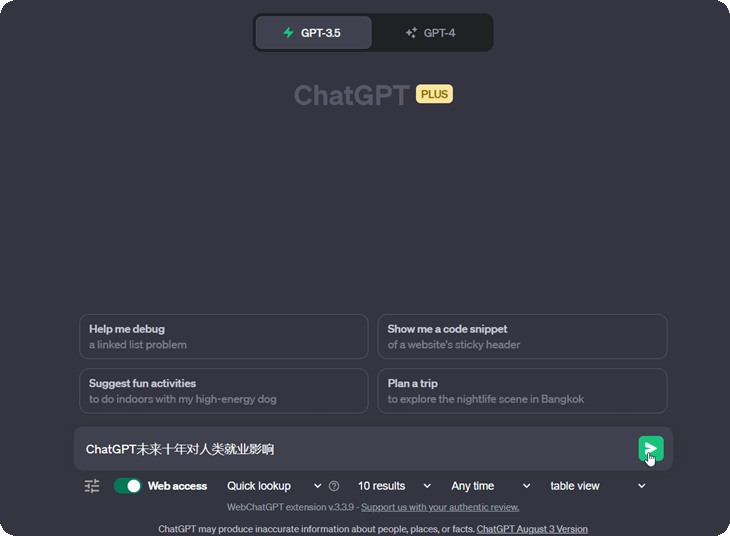The height and width of the screenshot is (536, 730).
Task: Select the Show me a code snippet suggestion
Action: point(522,336)
